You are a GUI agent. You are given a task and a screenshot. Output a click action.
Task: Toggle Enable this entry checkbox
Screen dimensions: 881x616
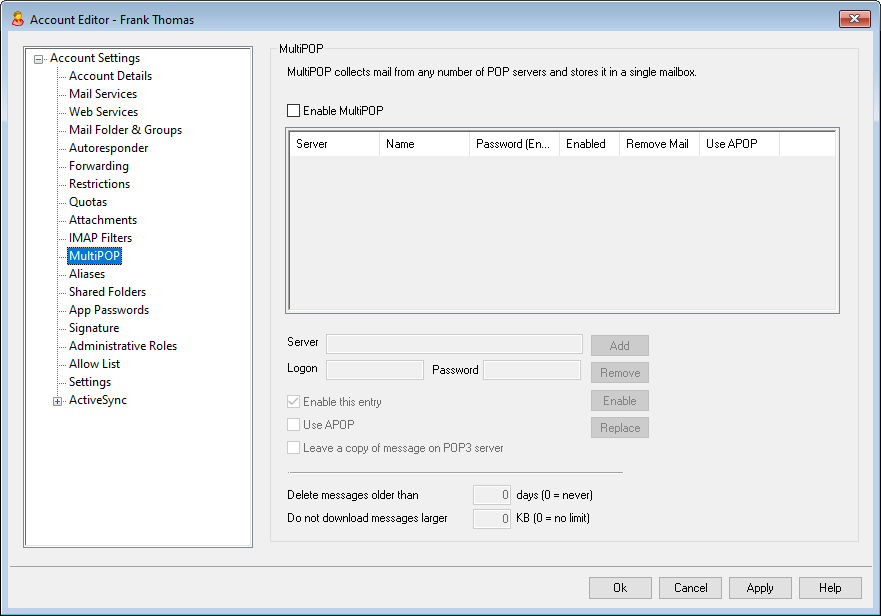pos(293,402)
